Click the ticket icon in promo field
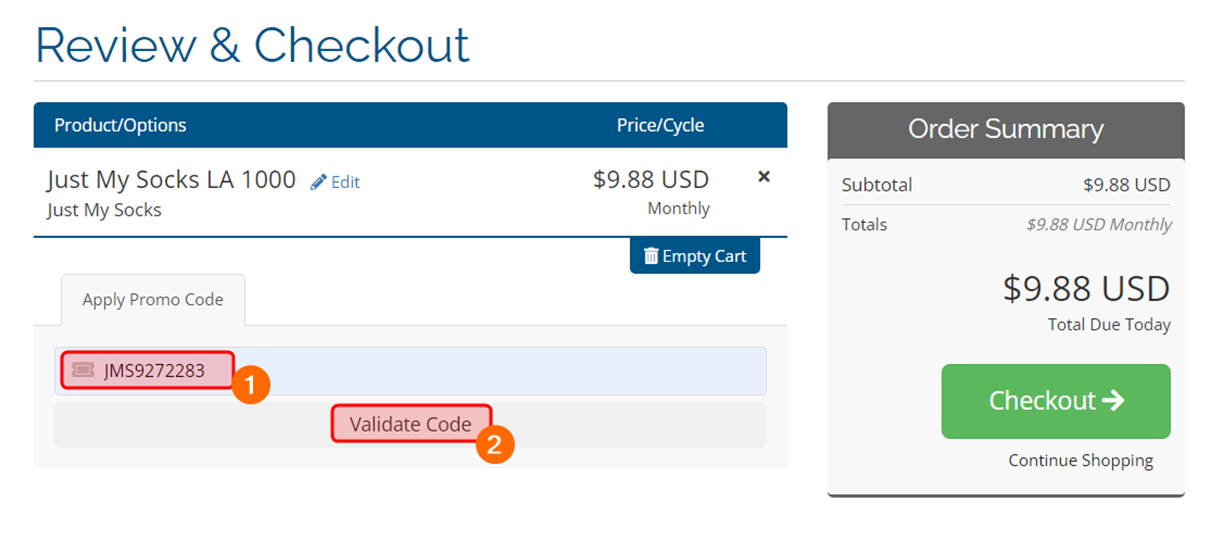Screen dimensions: 1224x540 (x=83, y=371)
